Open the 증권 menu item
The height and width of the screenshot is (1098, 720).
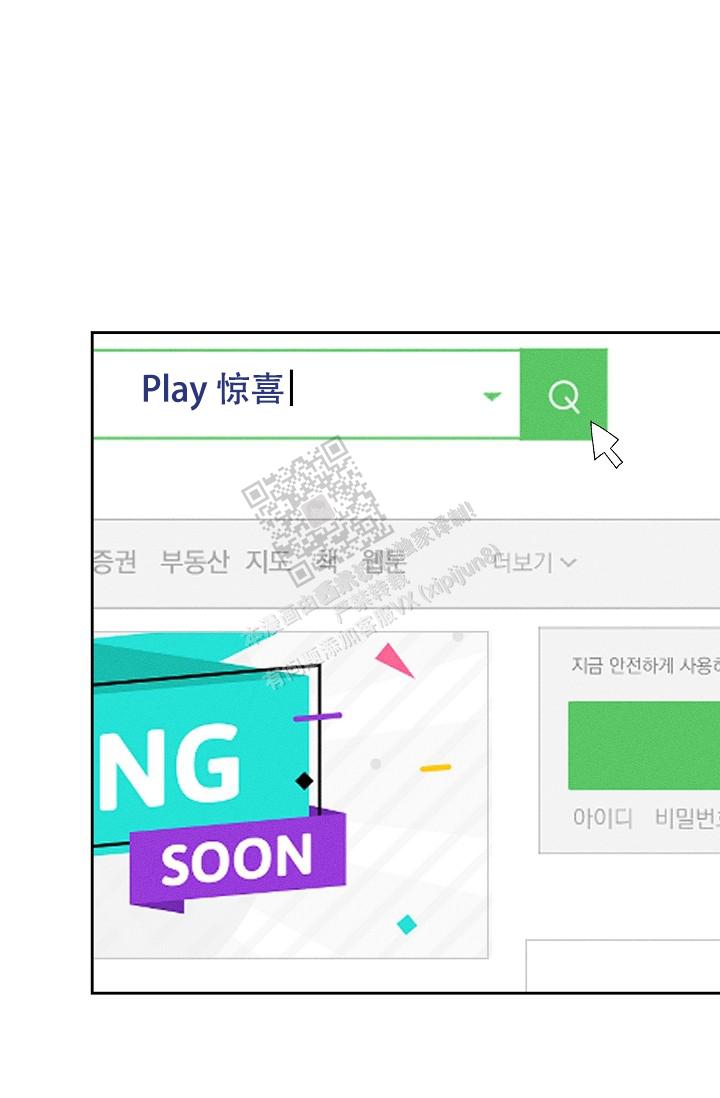tap(115, 562)
